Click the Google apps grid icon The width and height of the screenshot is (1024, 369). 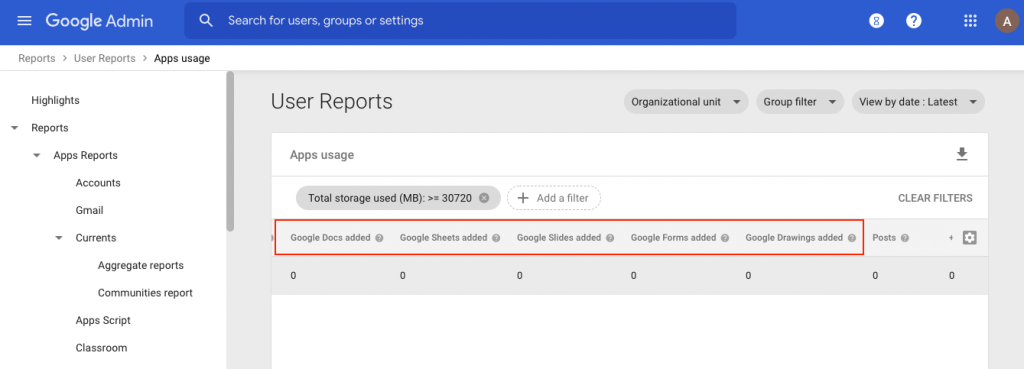click(970, 21)
